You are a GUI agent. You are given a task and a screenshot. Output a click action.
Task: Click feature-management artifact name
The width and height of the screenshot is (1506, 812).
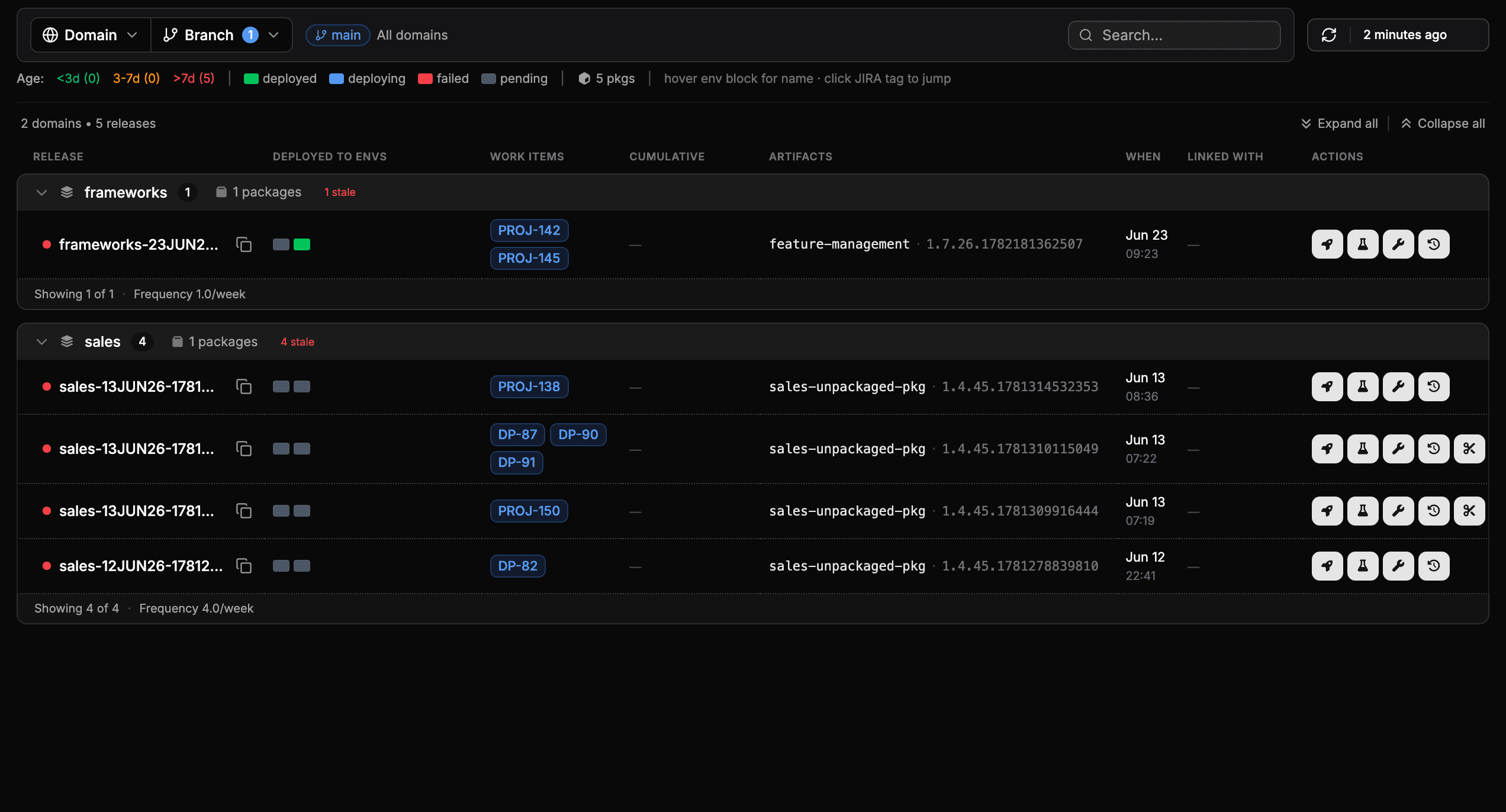point(839,244)
